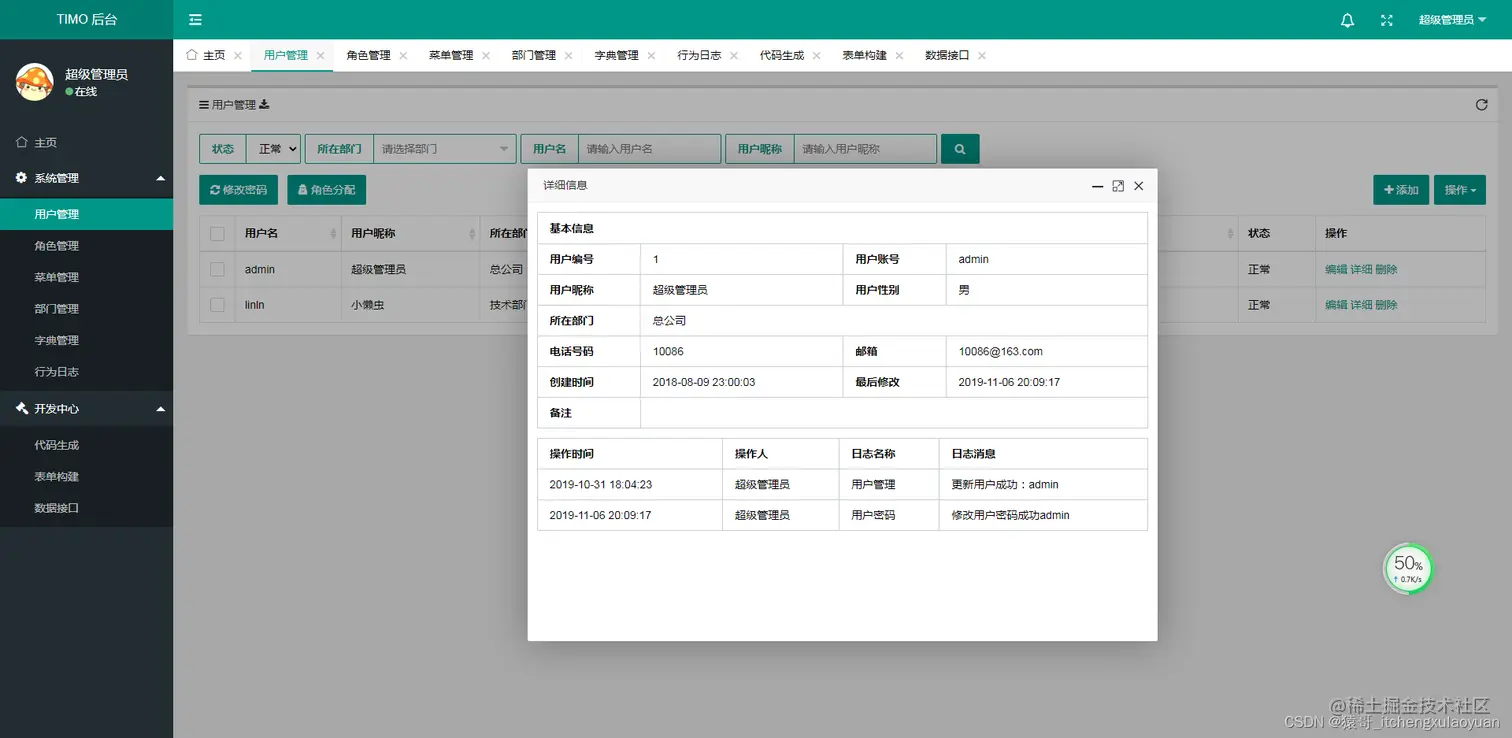Image resolution: width=1512 pixels, height=738 pixels.
Task: Close the 数据接口 tab
Action: click(x=982, y=56)
